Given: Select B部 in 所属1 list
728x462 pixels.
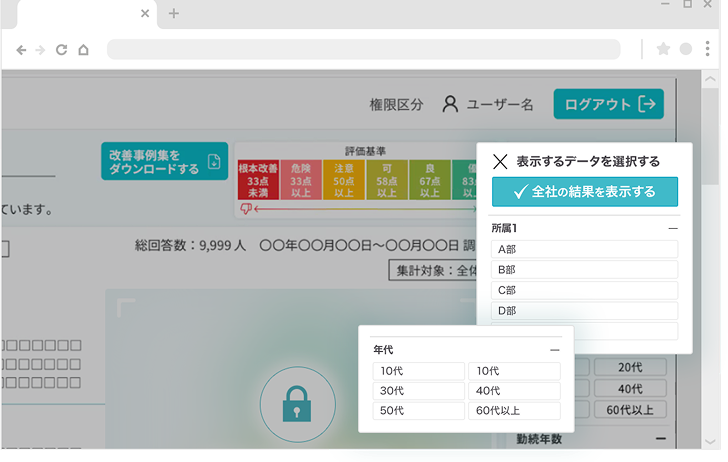Looking at the screenshot, I should tap(584, 270).
